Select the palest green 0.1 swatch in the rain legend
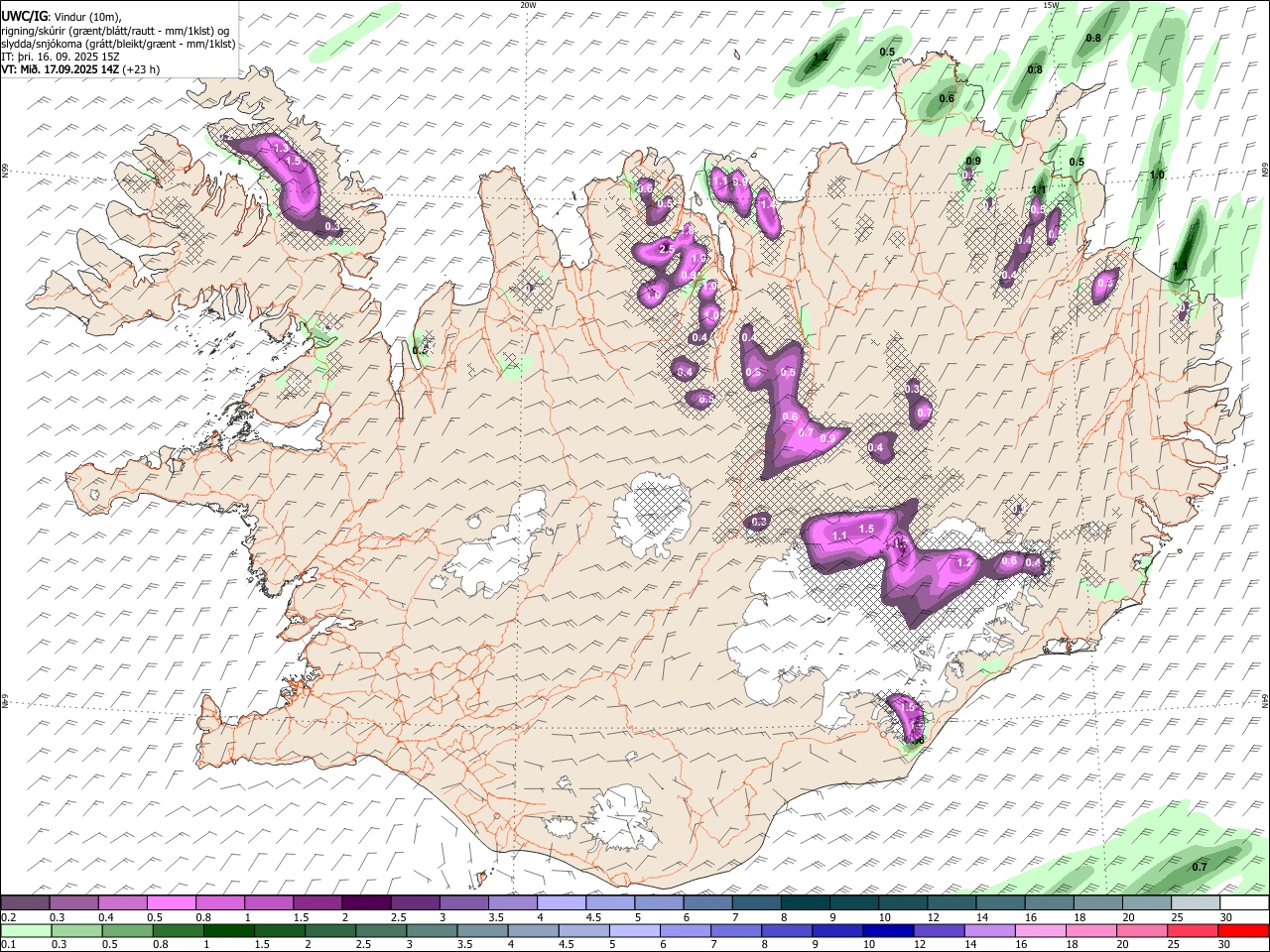This screenshot has width=1270, height=952. tap(26, 931)
